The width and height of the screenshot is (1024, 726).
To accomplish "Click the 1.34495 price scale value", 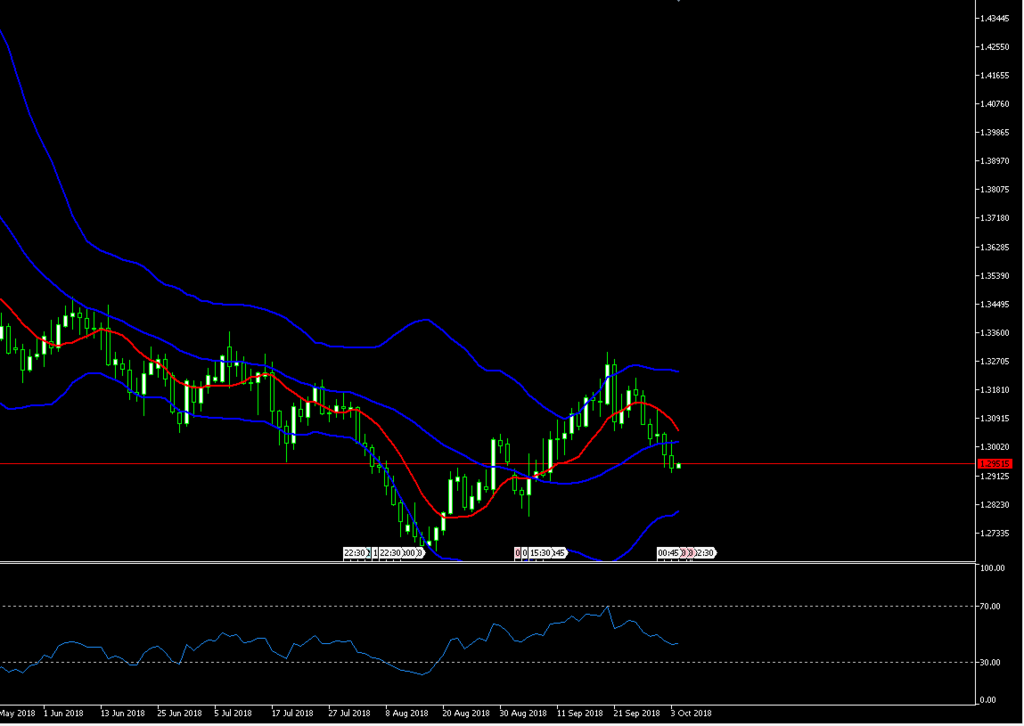I will tap(995, 304).
